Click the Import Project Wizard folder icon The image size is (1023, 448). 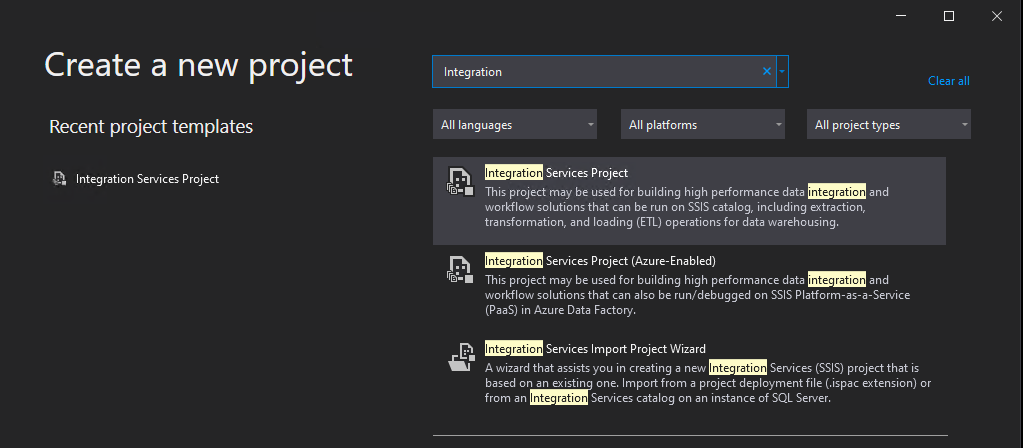461,357
